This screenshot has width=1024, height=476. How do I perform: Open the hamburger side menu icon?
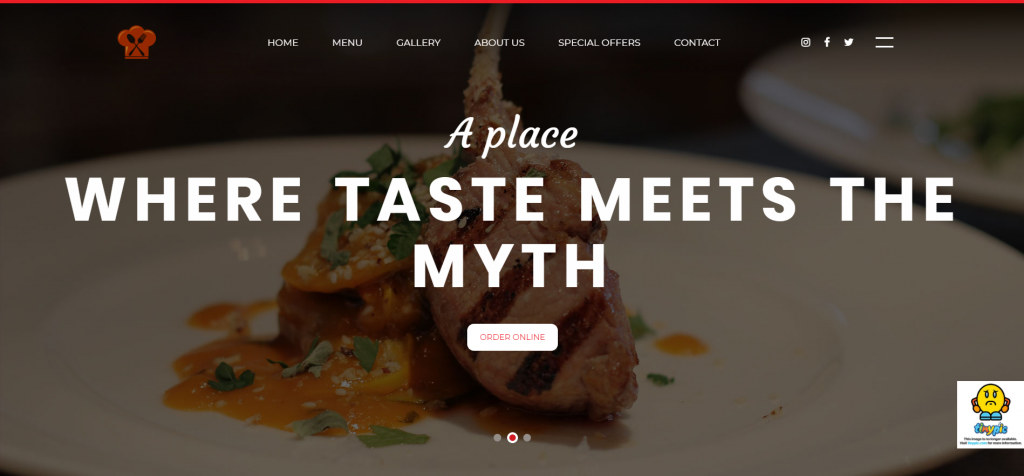(x=884, y=42)
